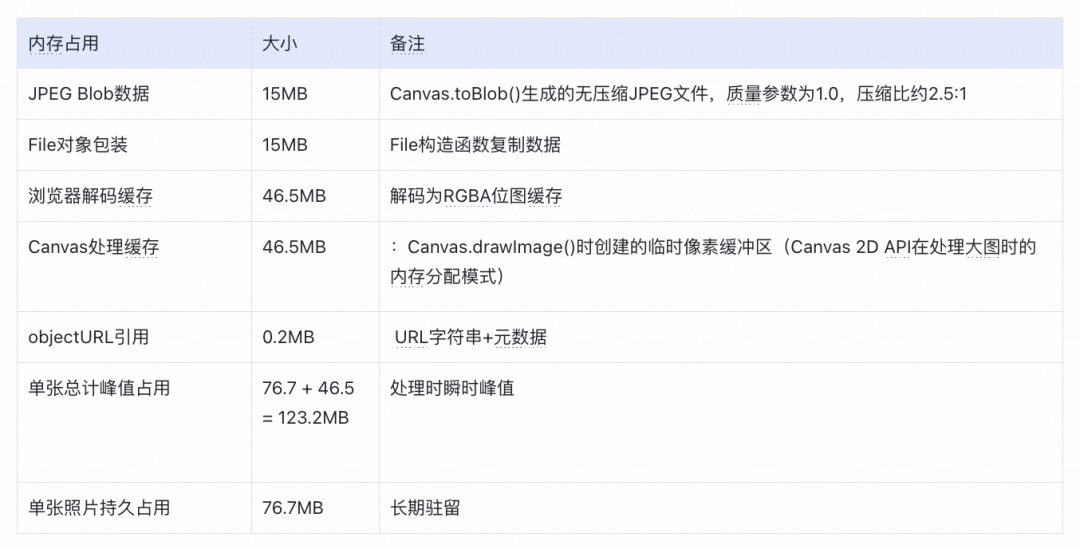Select the Canvas处理缓存 cell
This screenshot has width=1080, height=549.
(x=93, y=247)
